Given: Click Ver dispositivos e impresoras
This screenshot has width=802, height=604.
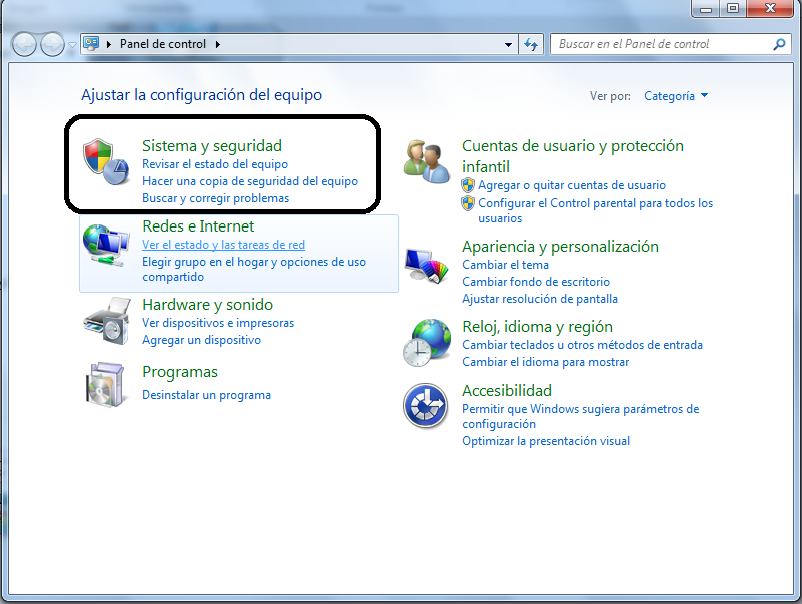Looking at the screenshot, I should click(218, 323).
